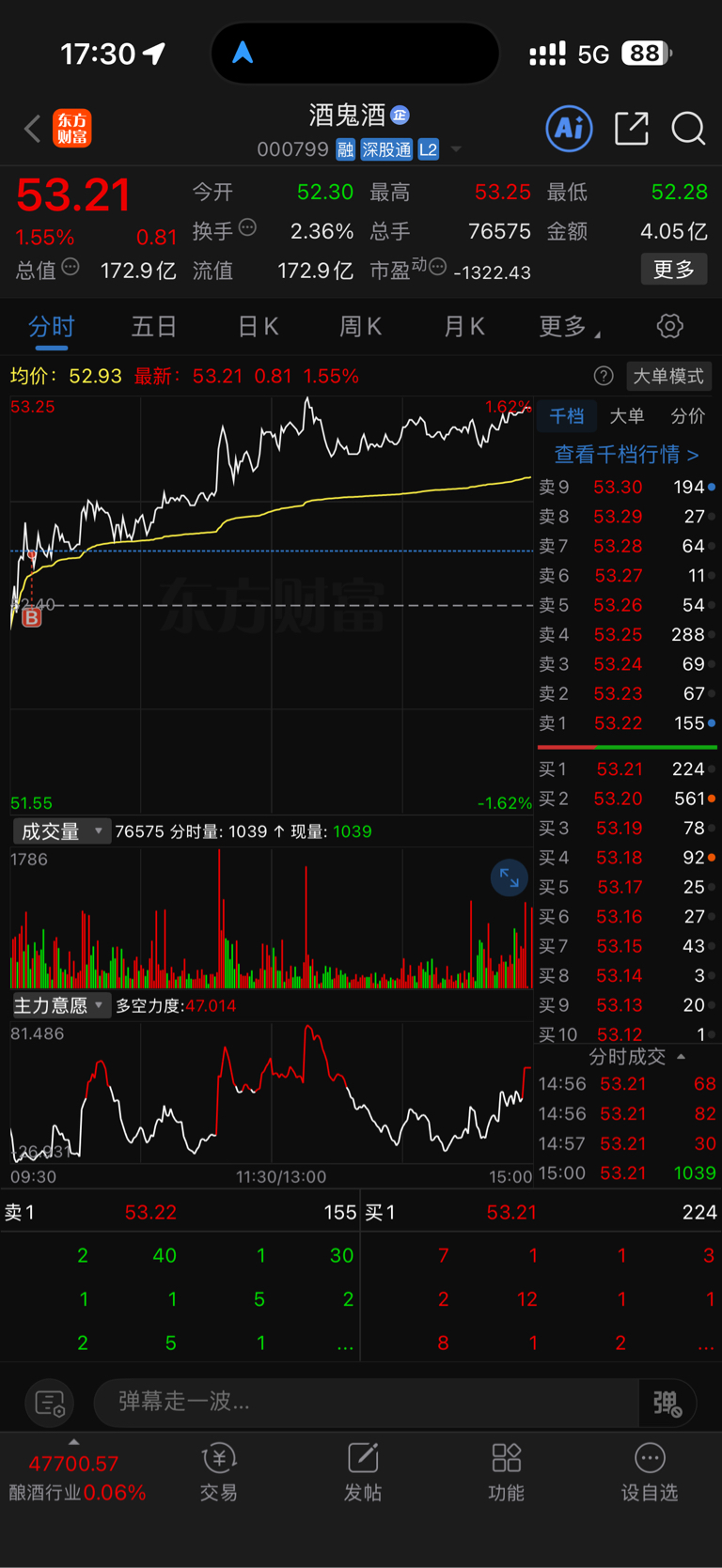Expand chart with fullscreen arrows icon
This screenshot has height=1568, width=722.
(x=510, y=877)
